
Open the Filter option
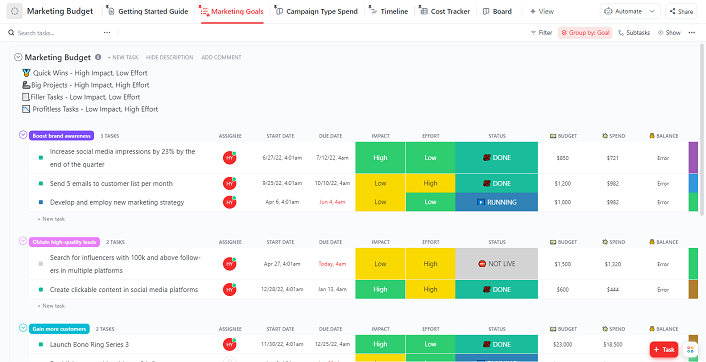tap(542, 33)
